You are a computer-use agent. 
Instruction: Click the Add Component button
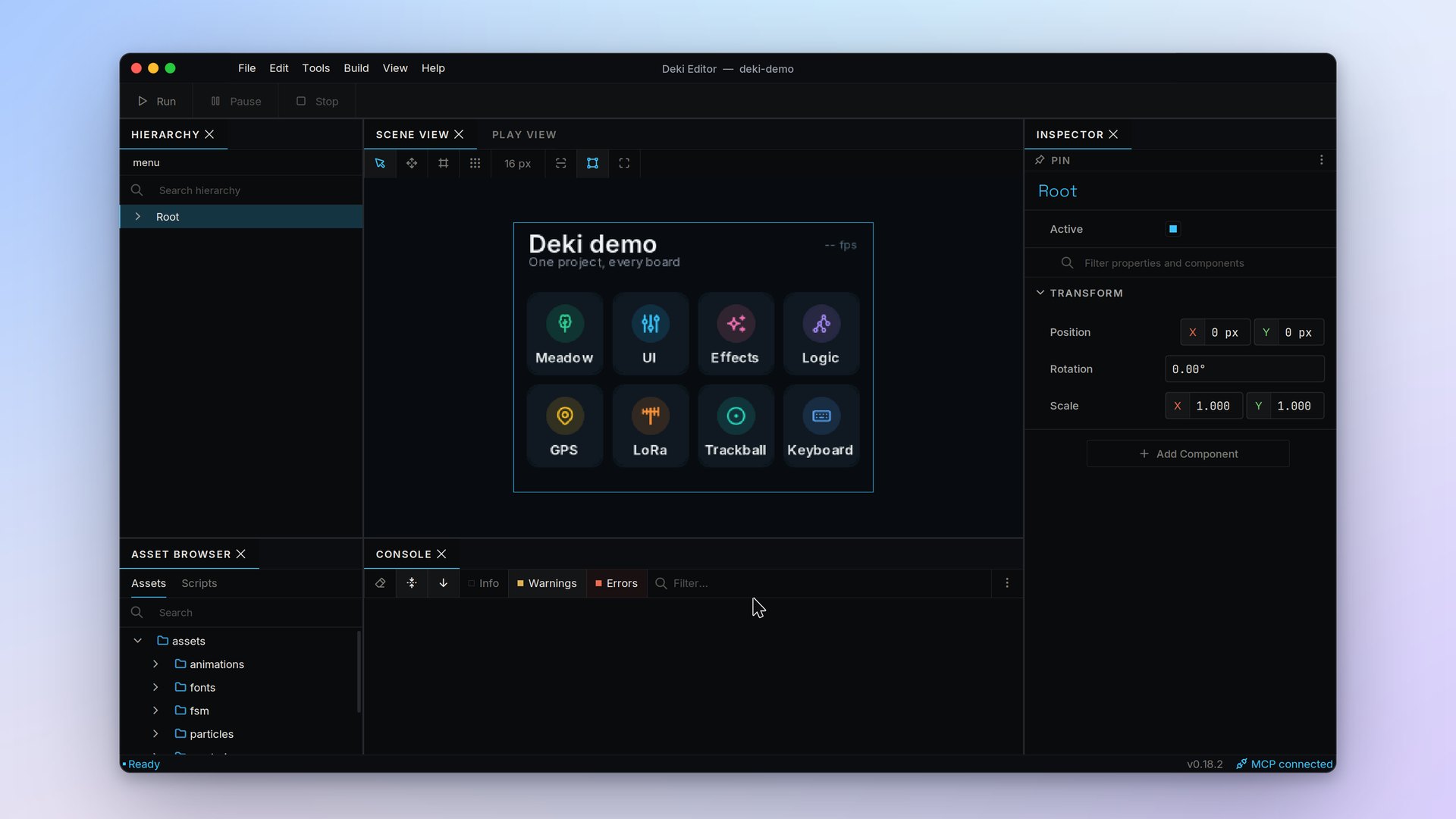click(1188, 453)
